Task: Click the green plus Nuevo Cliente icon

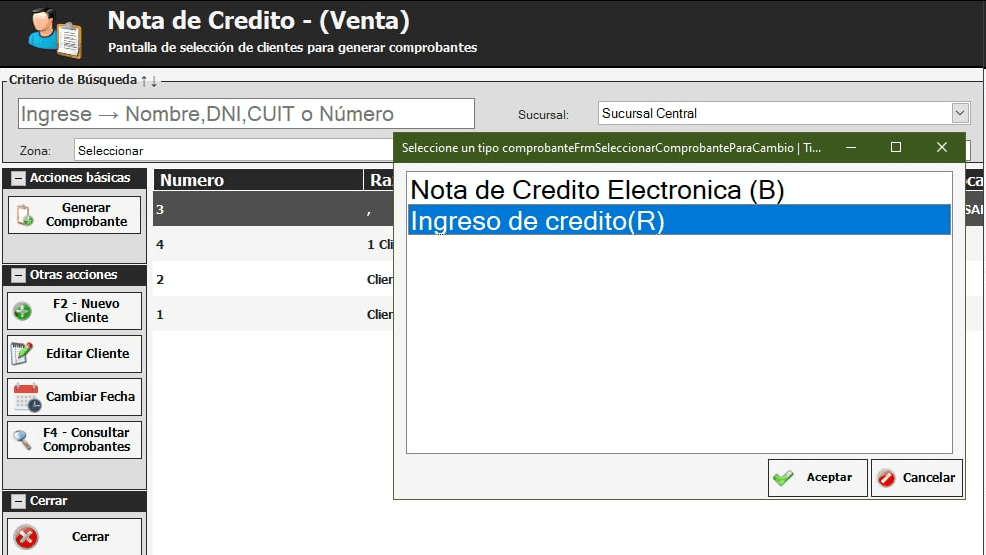Action: pyautogui.click(x=22, y=311)
